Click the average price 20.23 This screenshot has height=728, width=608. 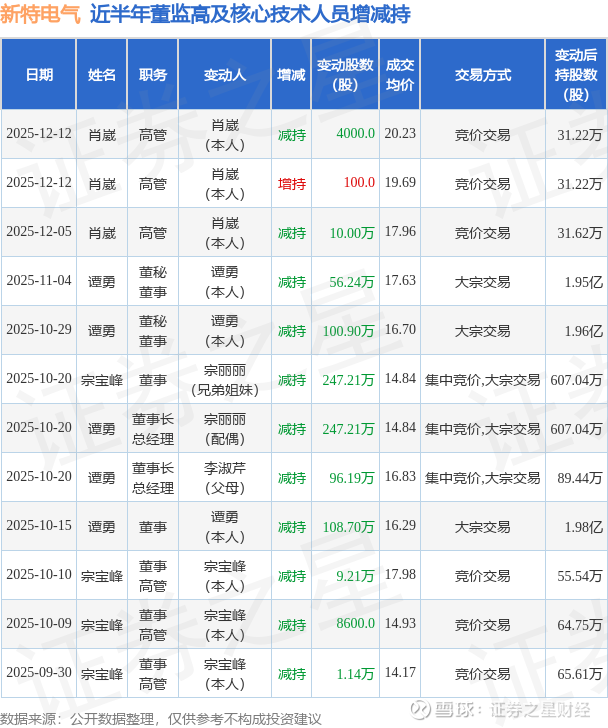(x=400, y=134)
